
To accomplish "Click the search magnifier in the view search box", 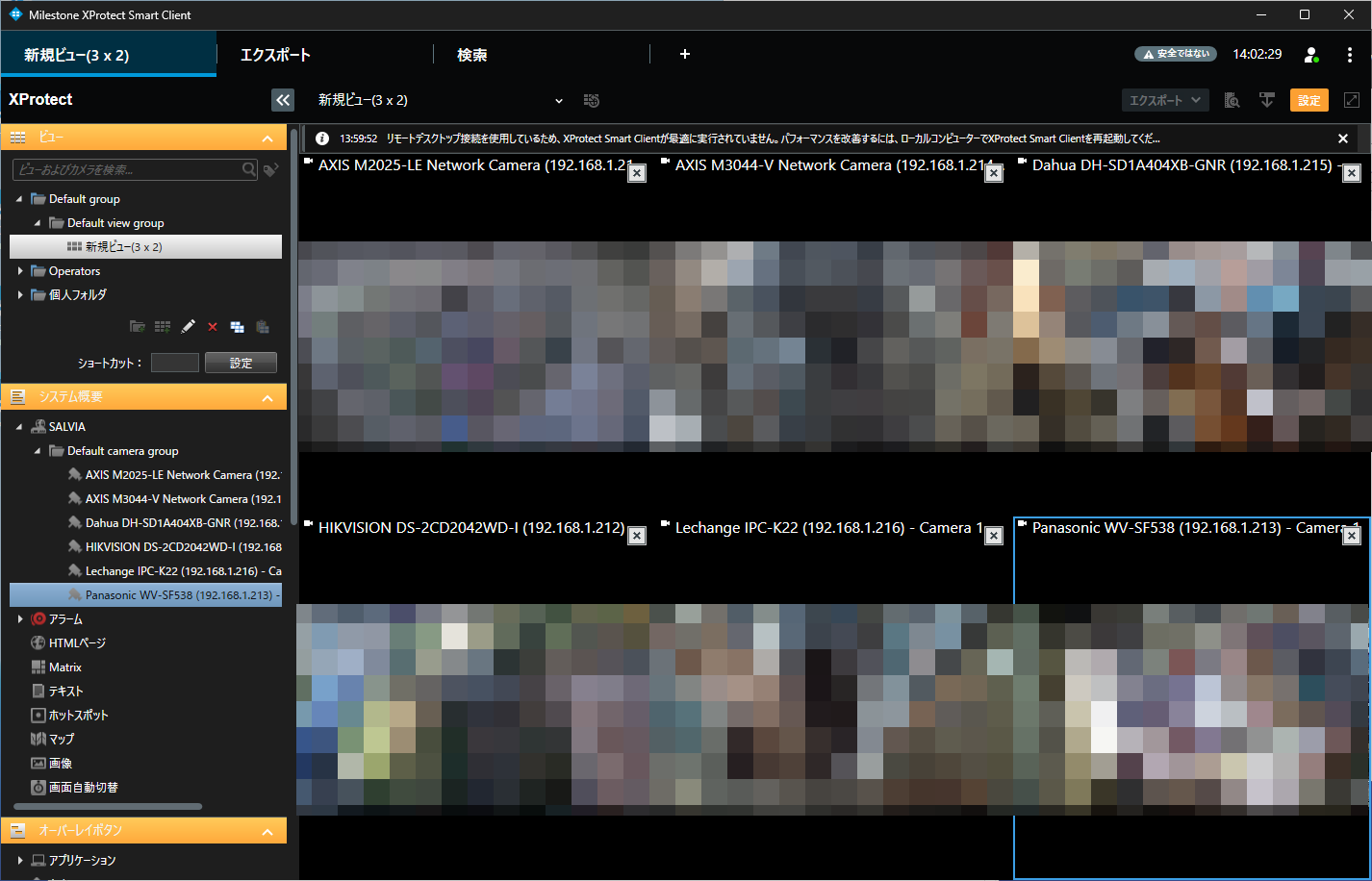I will (x=249, y=169).
